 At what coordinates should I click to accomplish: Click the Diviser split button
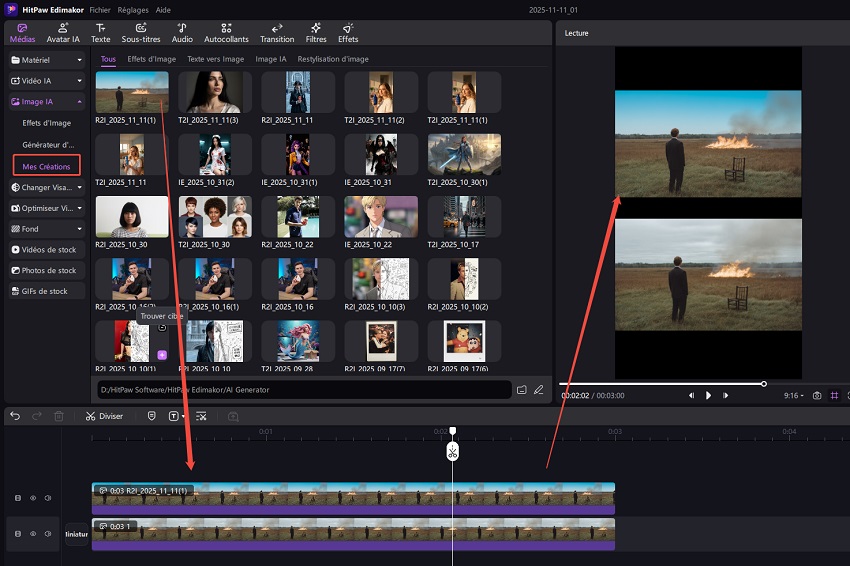click(x=104, y=416)
